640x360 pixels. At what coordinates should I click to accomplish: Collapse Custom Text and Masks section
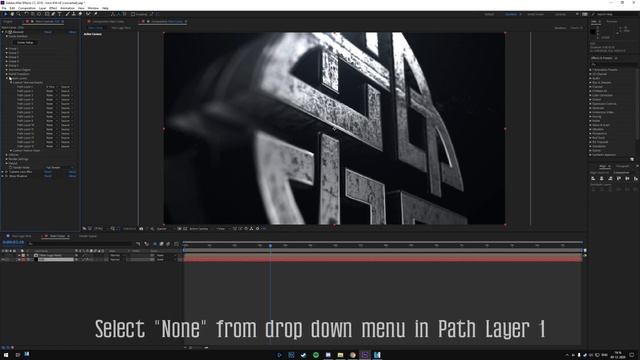[x=11, y=82]
